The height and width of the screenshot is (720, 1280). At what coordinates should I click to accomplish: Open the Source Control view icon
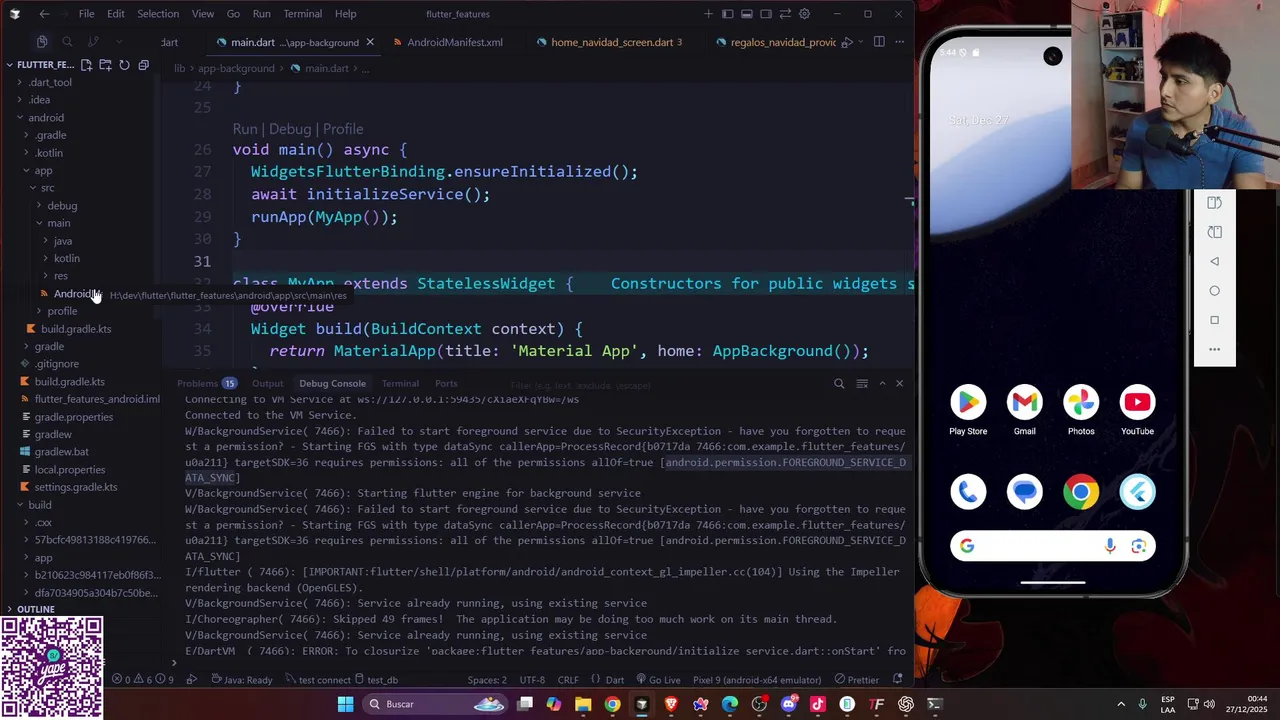pos(93,42)
